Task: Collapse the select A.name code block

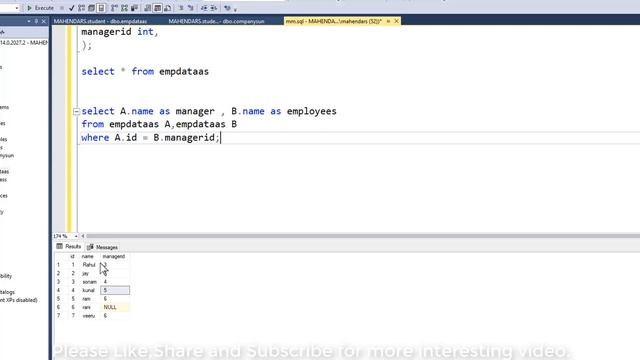Action: pyautogui.click(x=76, y=111)
